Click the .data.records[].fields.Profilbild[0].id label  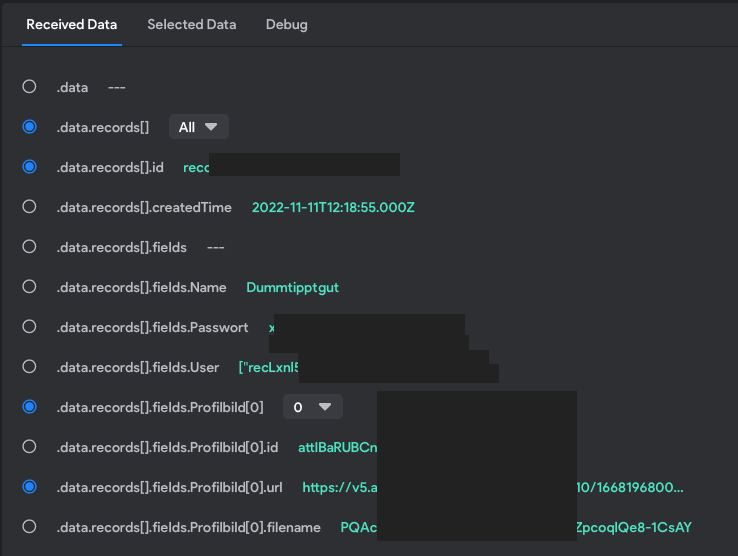pos(167,448)
